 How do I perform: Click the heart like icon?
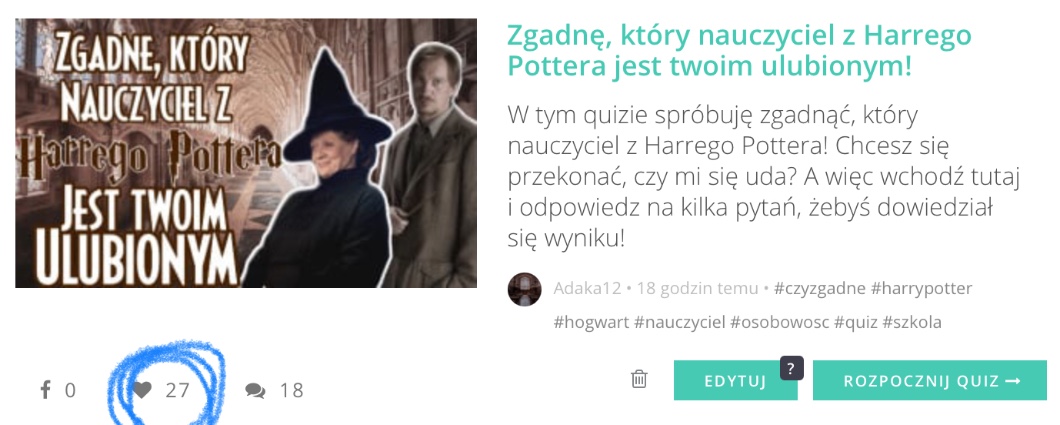[x=142, y=390]
